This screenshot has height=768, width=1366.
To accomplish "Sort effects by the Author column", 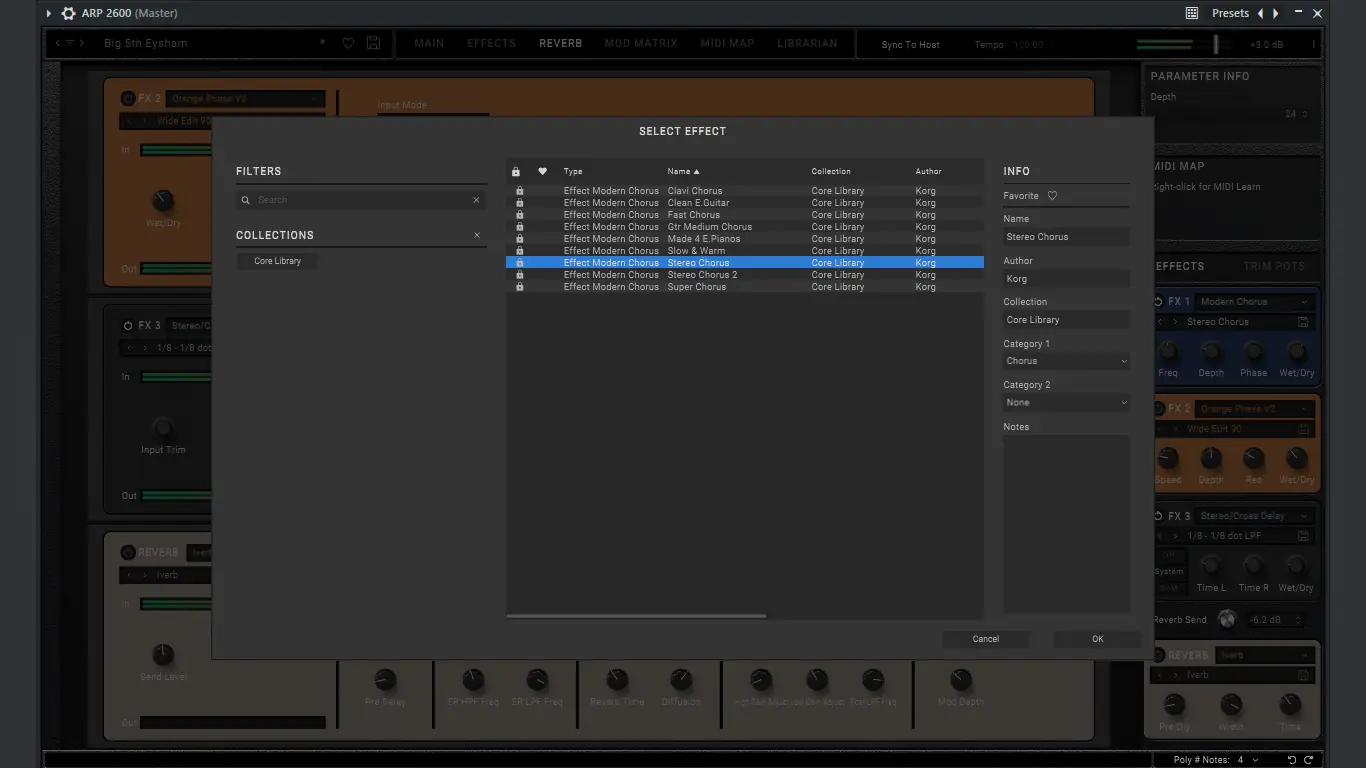I will click(928, 171).
